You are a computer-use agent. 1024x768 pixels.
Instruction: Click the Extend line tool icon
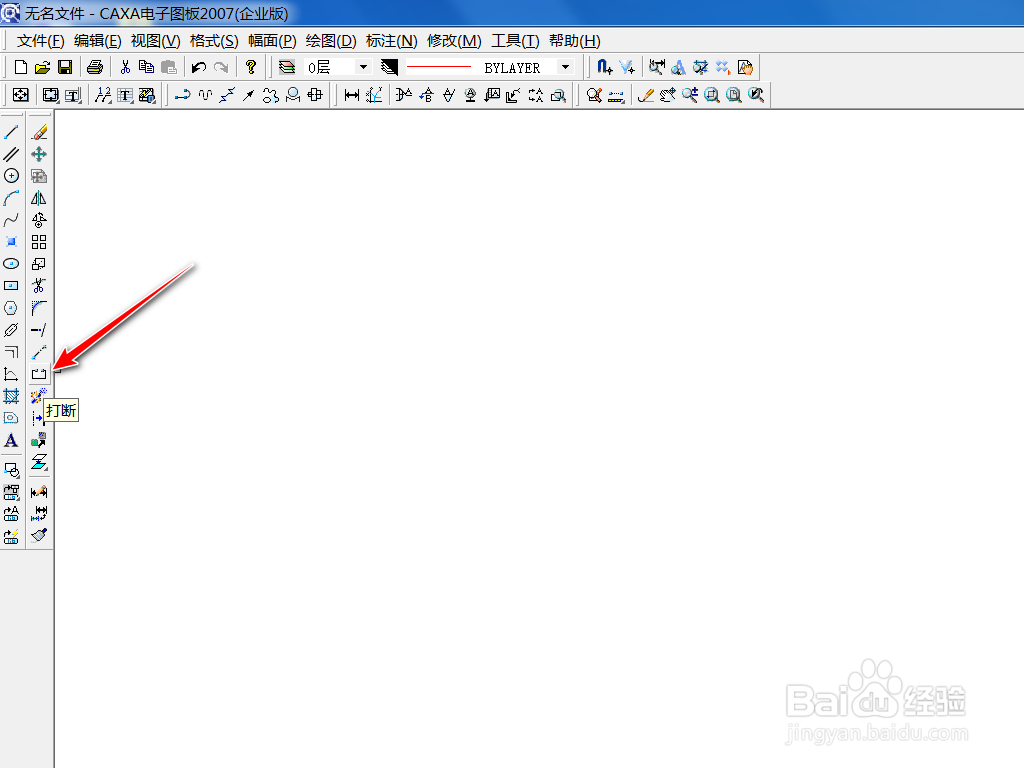39,330
